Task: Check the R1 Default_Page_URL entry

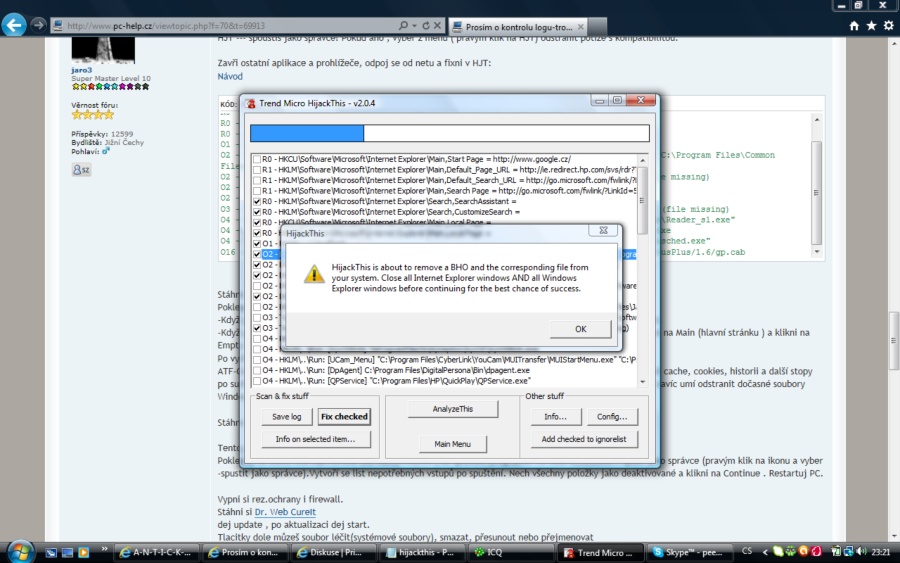Action: (x=257, y=170)
